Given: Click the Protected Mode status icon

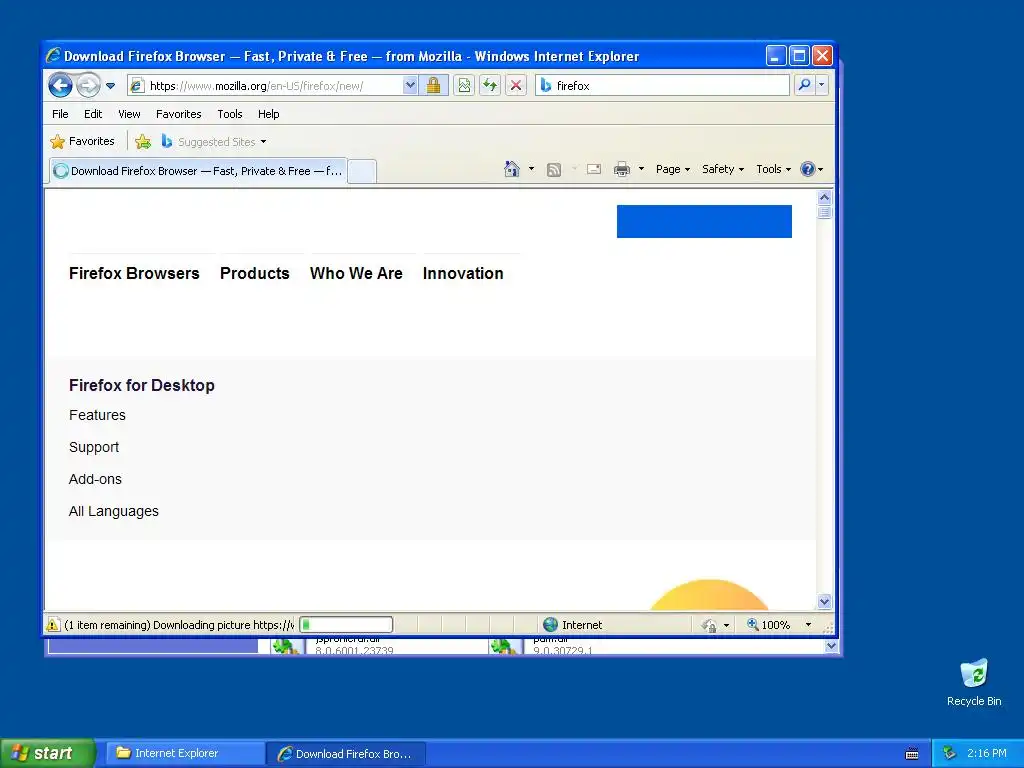Looking at the screenshot, I should 709,626.
